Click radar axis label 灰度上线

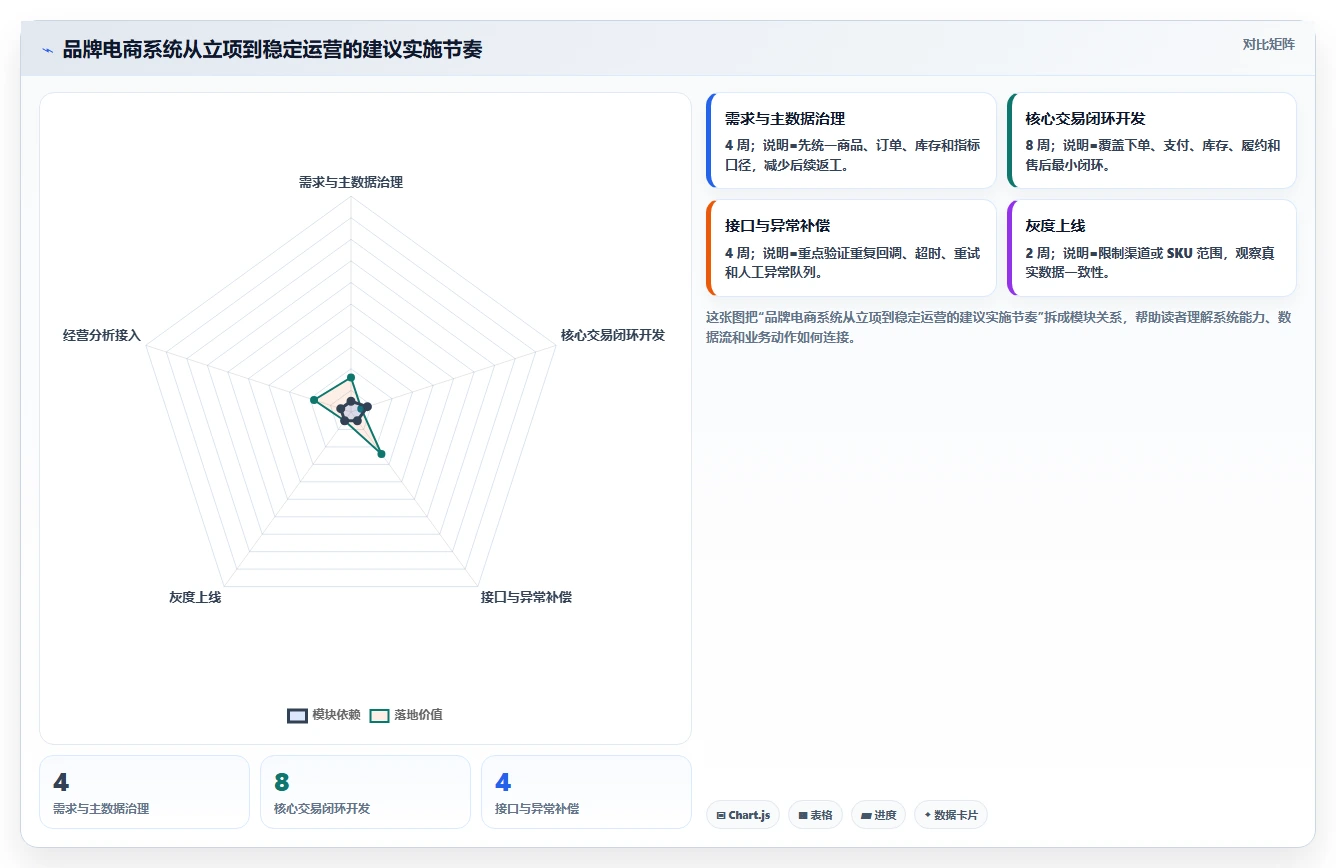[195, 597]
